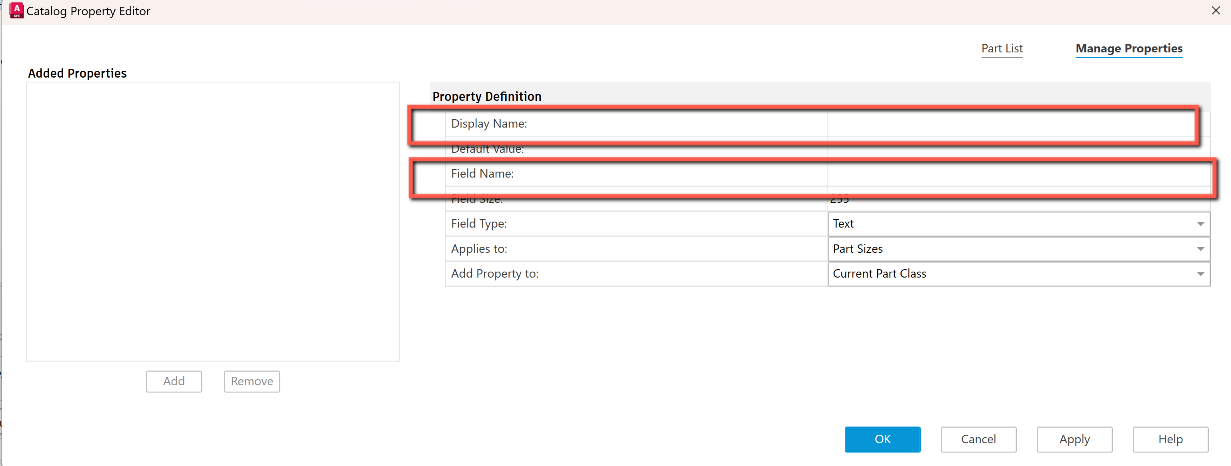Close the Catalog Property Editor window
Image resolution: width=1231 pixels, height=466 pixels.
coord(1214,10)
